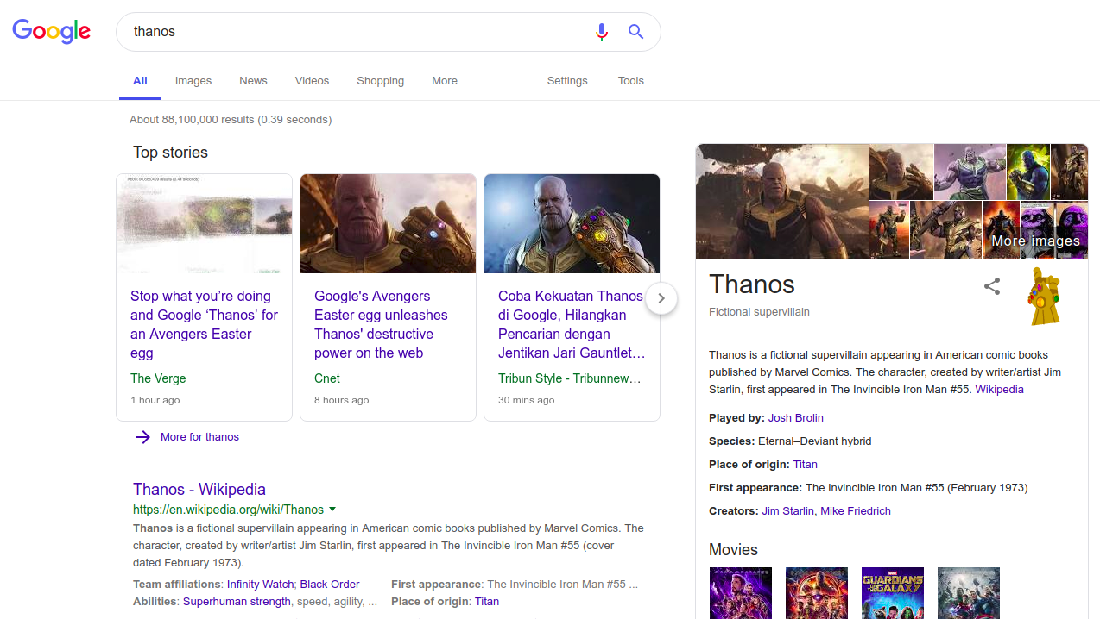Viewport: 1100px width, 619px height.
Task: Click More for thanos link
Action: (x=199, y=437)
